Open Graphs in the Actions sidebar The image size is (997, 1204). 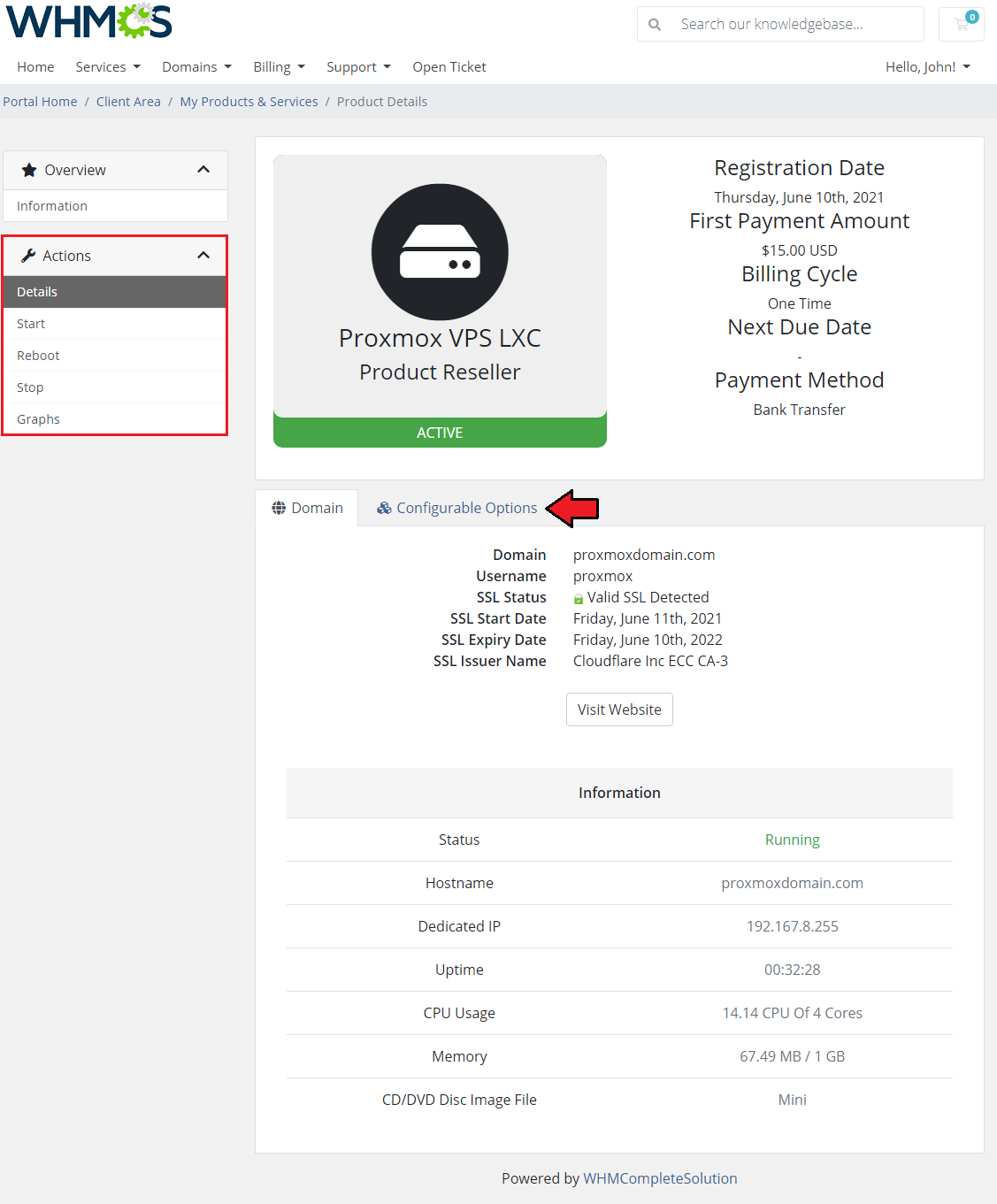[x=115, y=419]
